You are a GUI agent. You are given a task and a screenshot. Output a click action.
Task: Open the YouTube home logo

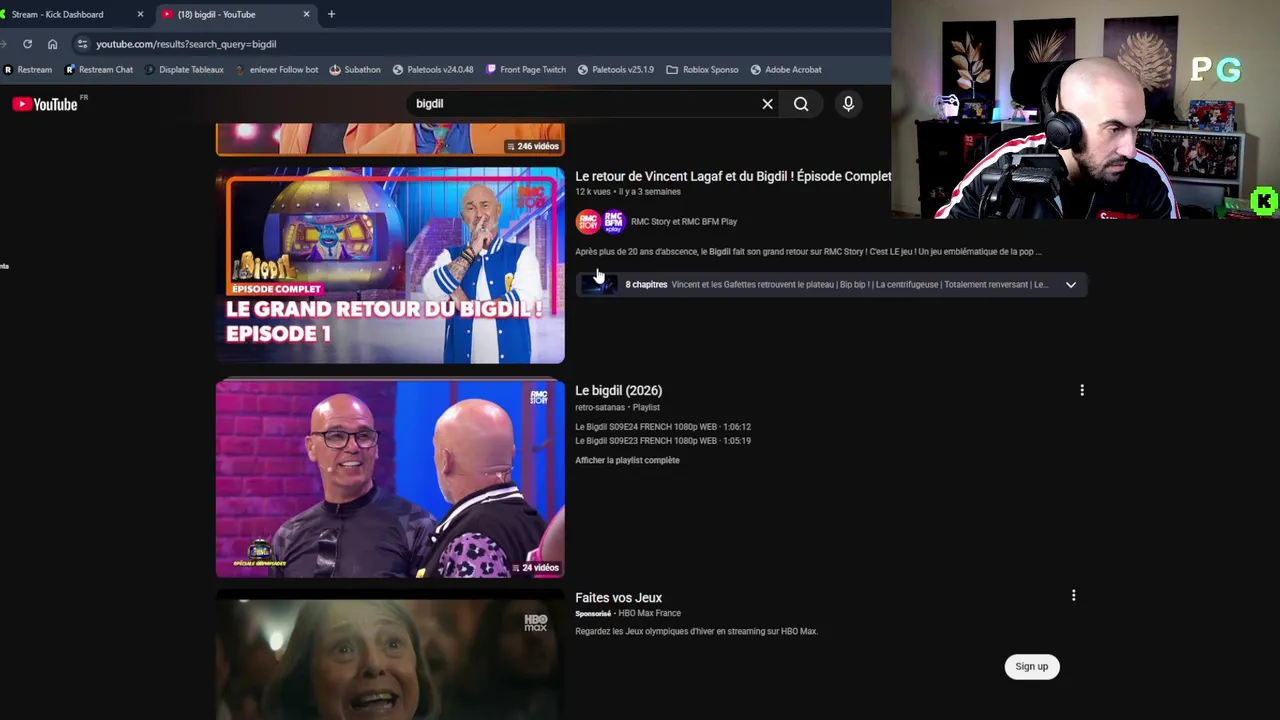click(45, 104)
